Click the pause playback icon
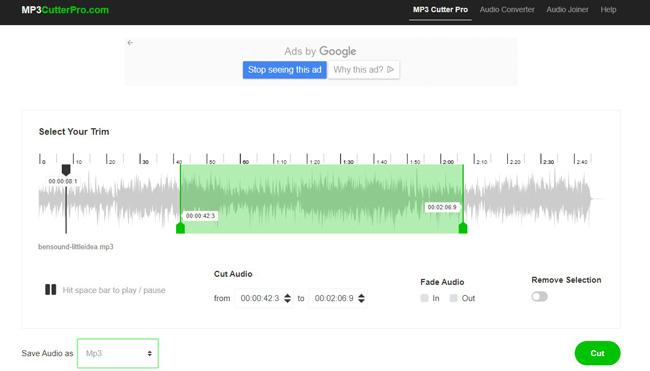Viewport: 650px width, 371px height. point(51,289)
